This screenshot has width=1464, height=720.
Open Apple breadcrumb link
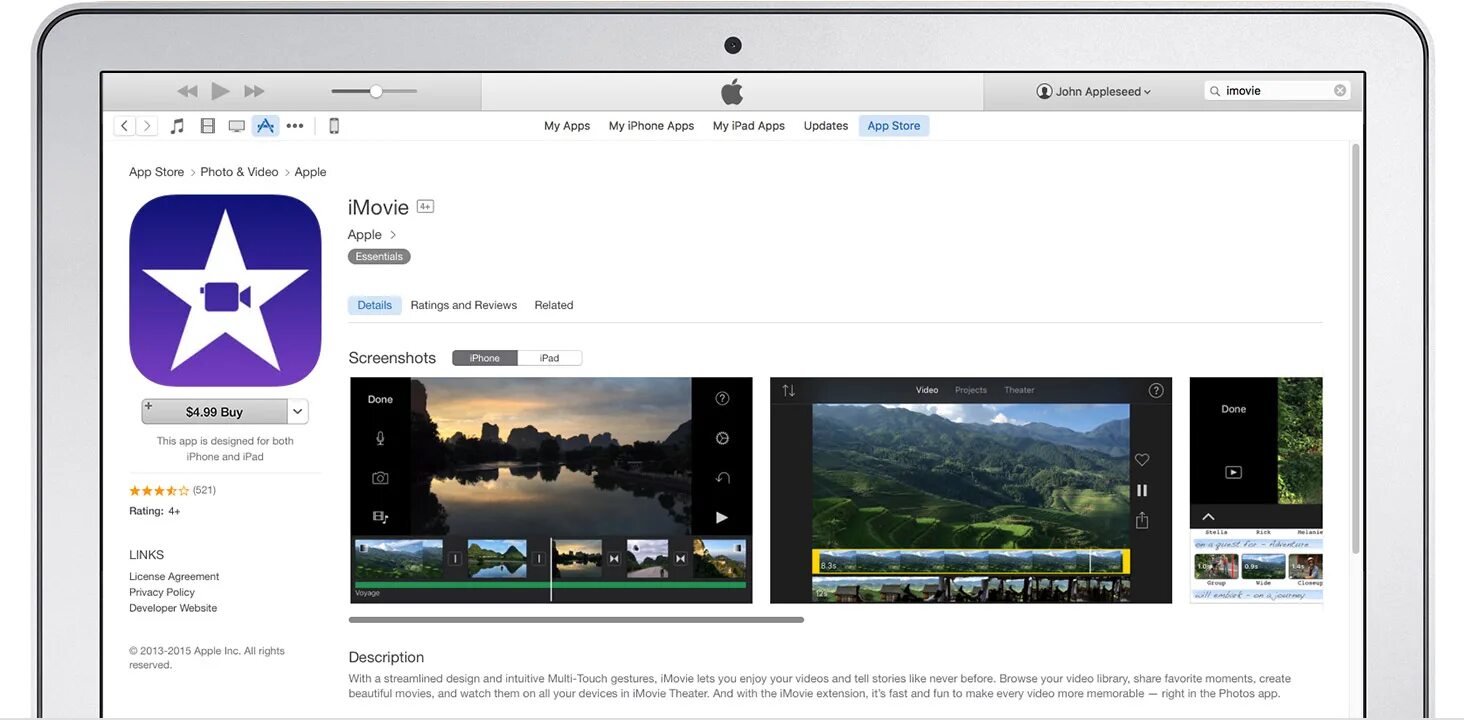tap(310, 172)
